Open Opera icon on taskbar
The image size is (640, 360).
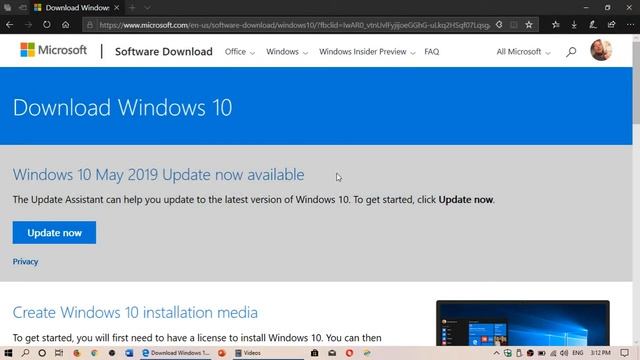tap(349, 353)
